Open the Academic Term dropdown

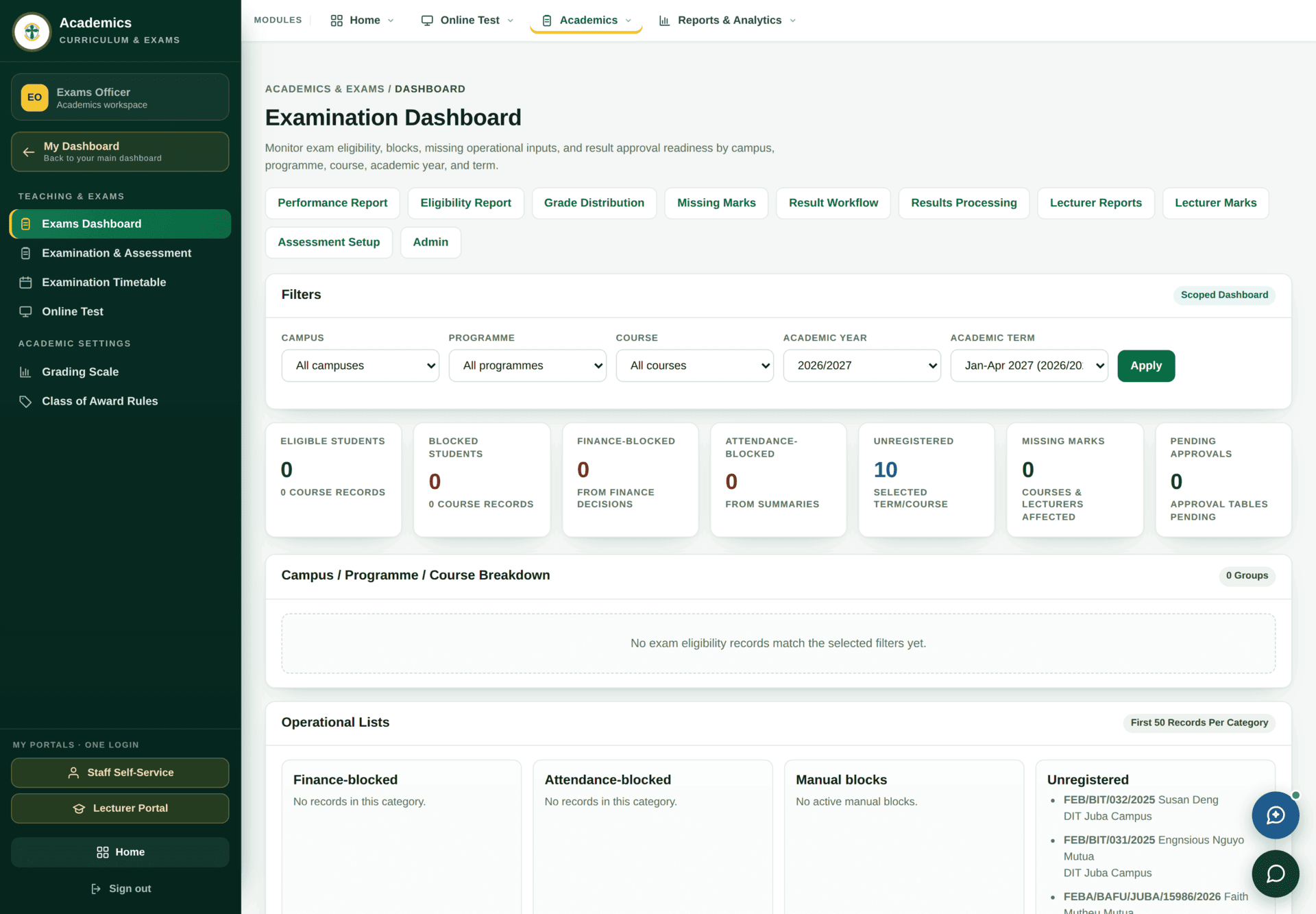pos(1029,366)
